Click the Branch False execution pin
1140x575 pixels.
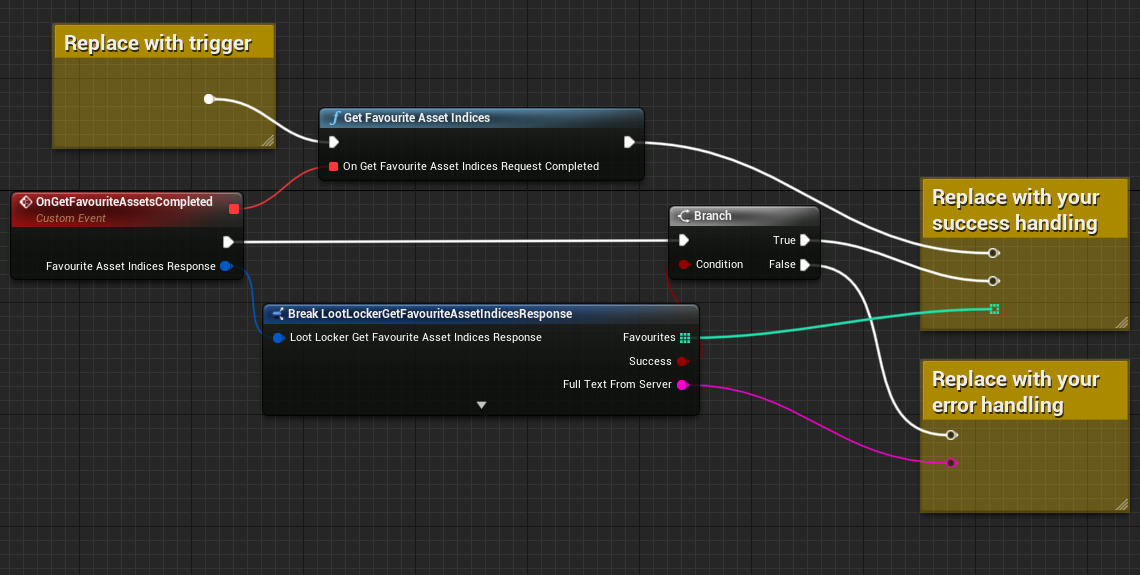[805, 265]
